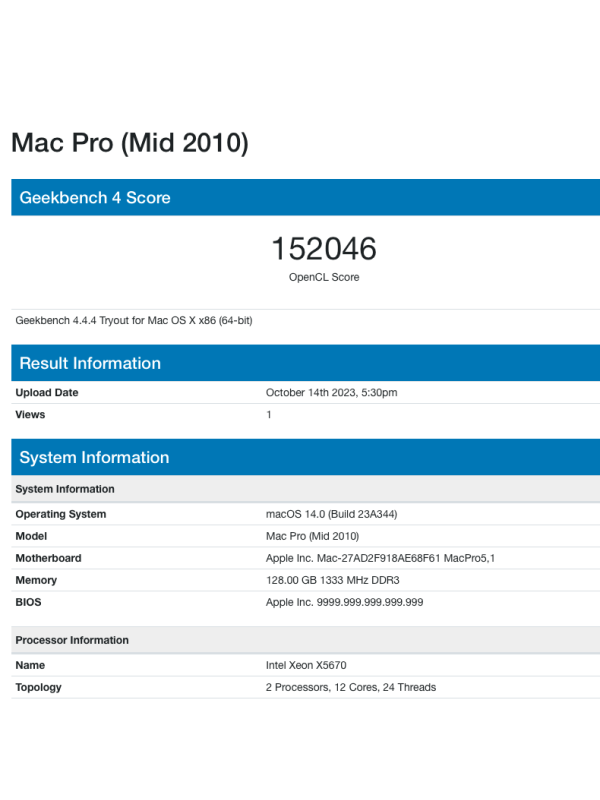Click the BIOS row label
The height and width of the screenshot is (800, 600).
28,602
